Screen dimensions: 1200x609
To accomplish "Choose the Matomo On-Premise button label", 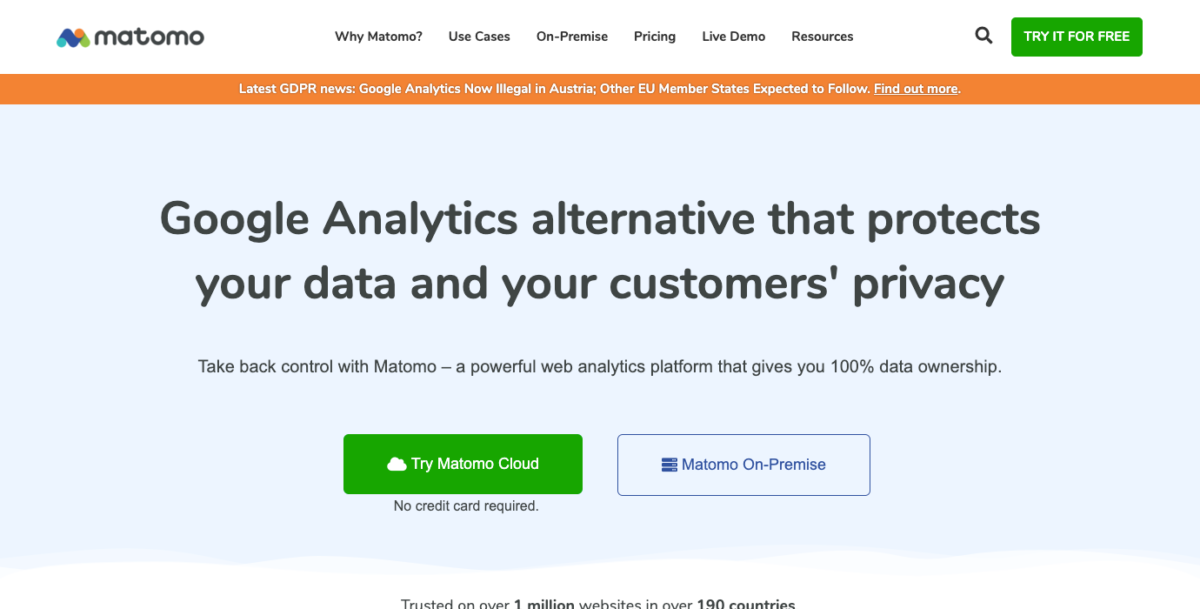I will tap(754, 465).
